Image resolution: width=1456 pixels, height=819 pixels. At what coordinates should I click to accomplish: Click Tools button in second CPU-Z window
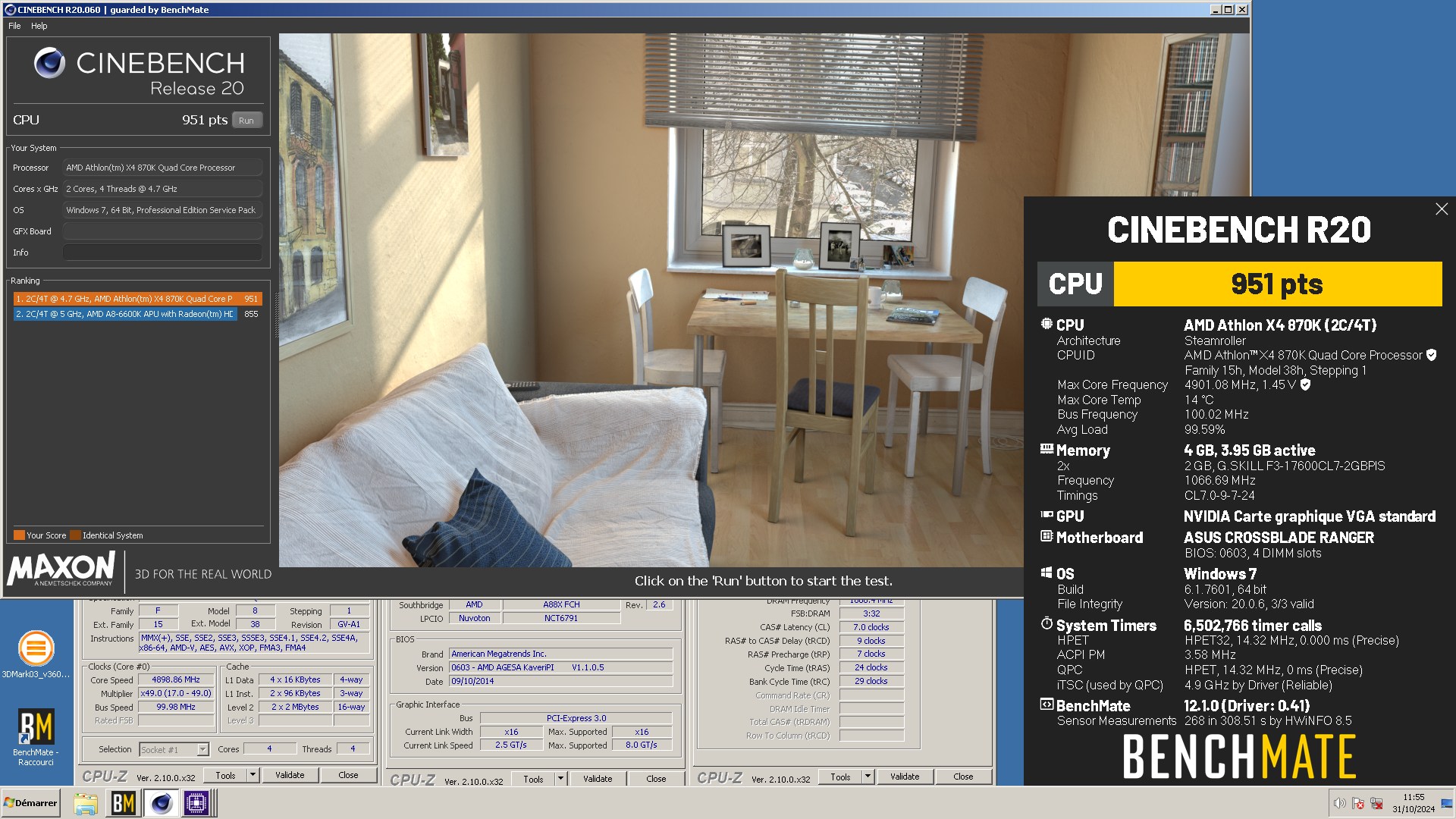pyautogui.click(x=533, y=779)
